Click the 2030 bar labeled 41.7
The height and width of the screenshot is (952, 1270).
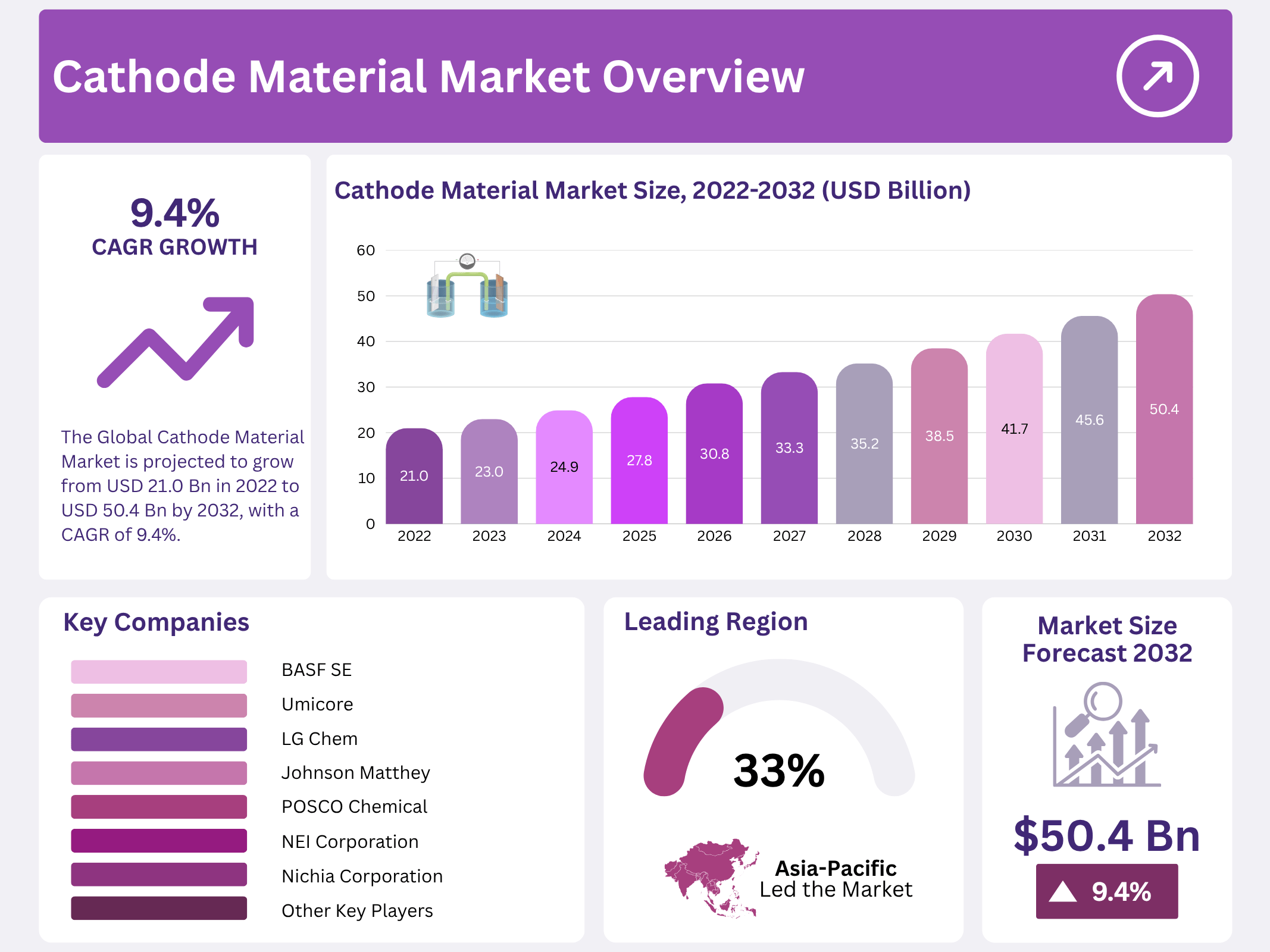pyautogui.click(x=1014, y=429)
